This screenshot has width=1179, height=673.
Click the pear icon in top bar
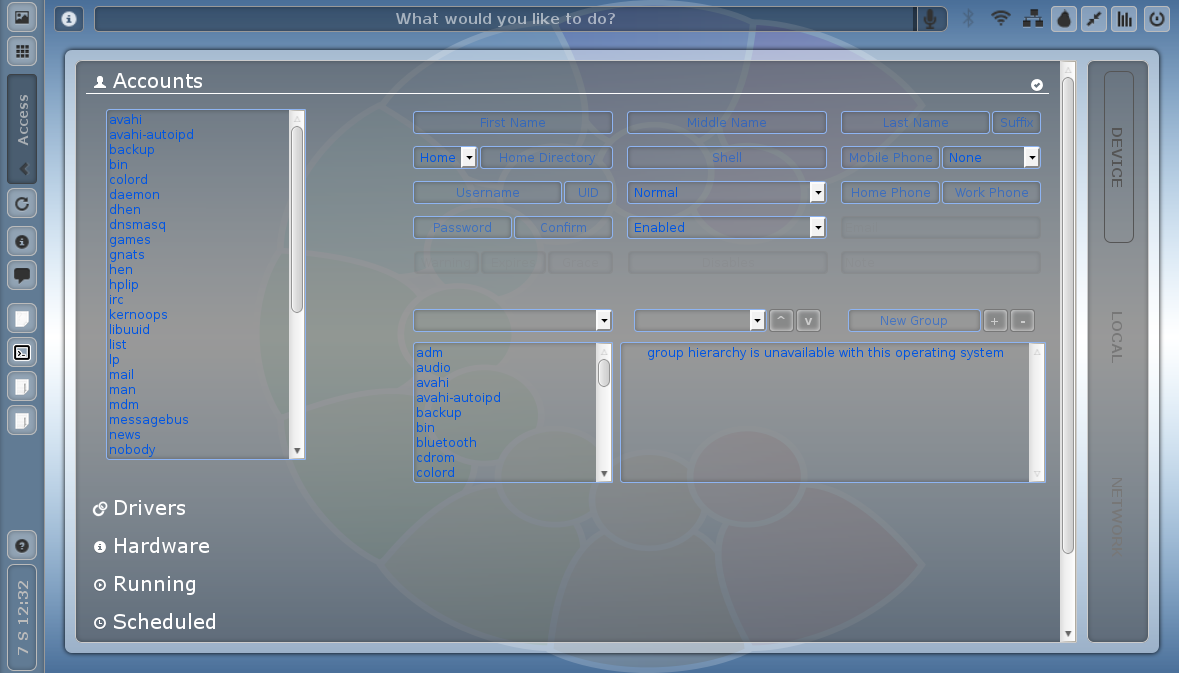[1064, 19]
